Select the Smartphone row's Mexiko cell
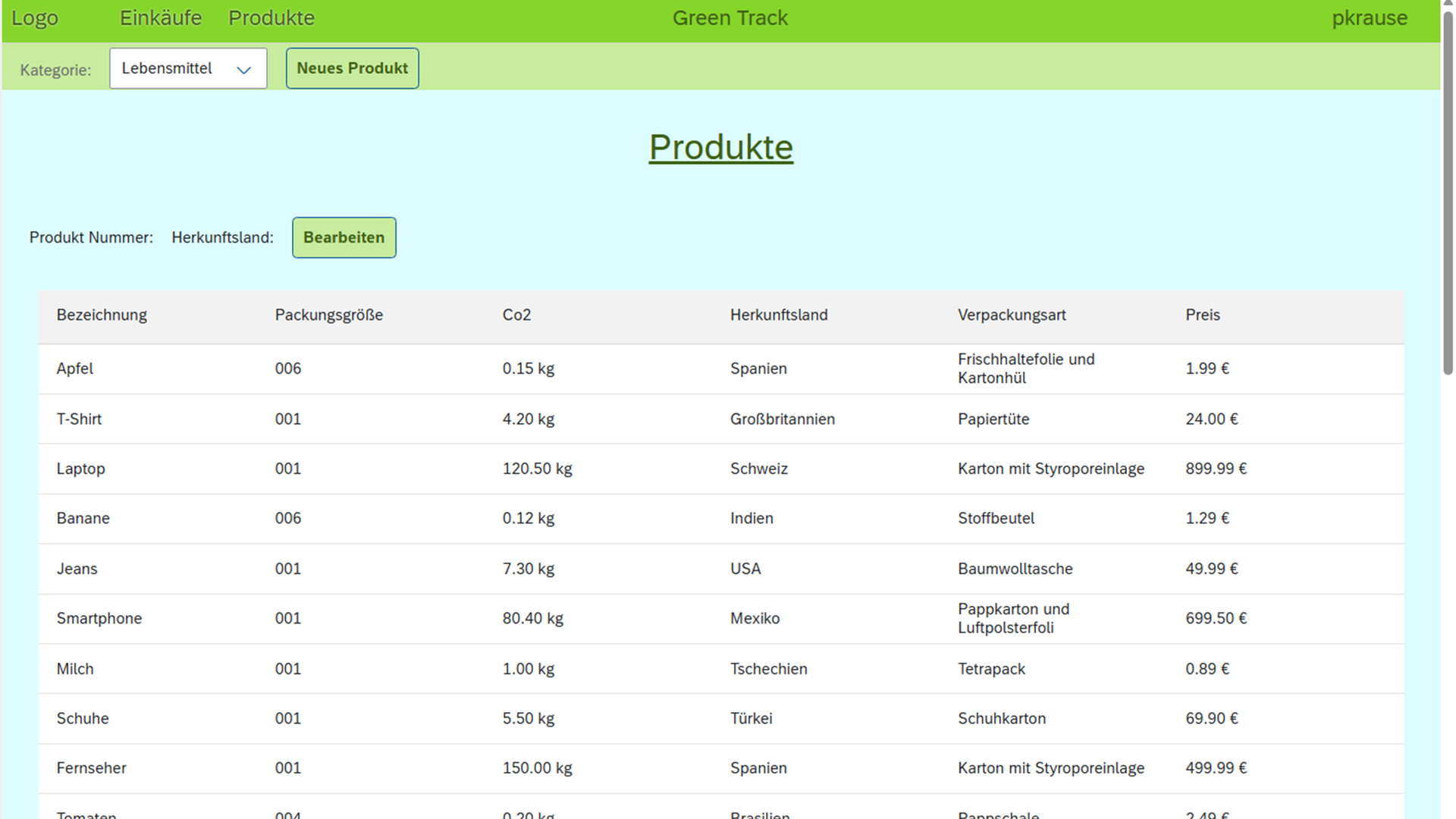1456x819 pixels. pyautogui.click(x=755, y=618)
